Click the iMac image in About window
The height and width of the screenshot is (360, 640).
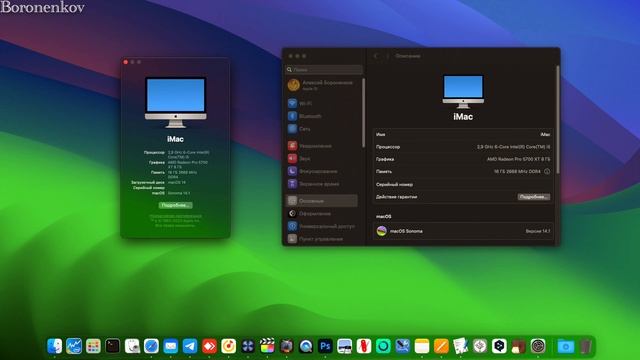(176, 102)
